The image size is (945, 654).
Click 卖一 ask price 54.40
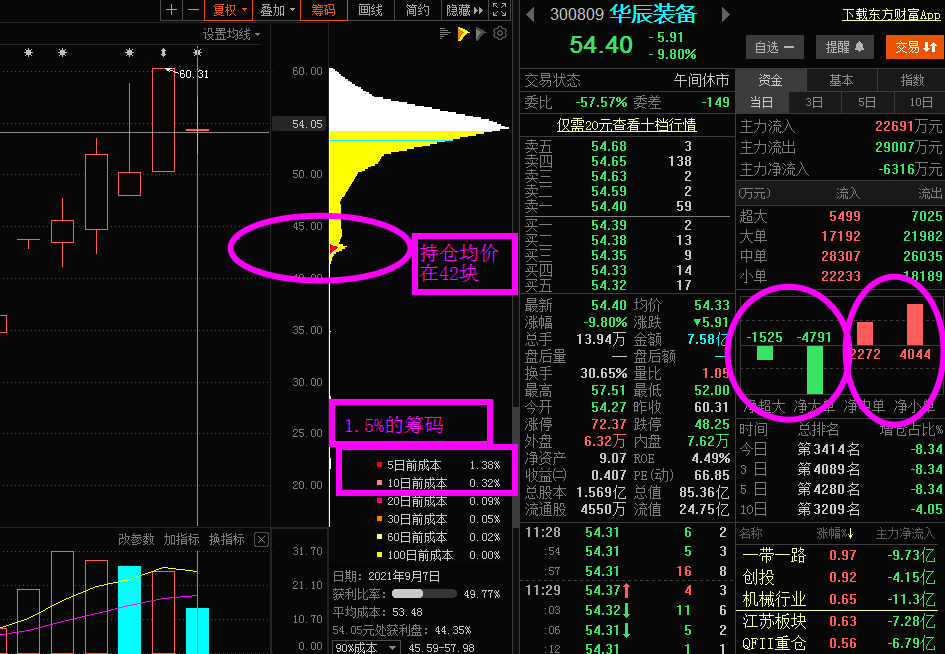point(608,206)
